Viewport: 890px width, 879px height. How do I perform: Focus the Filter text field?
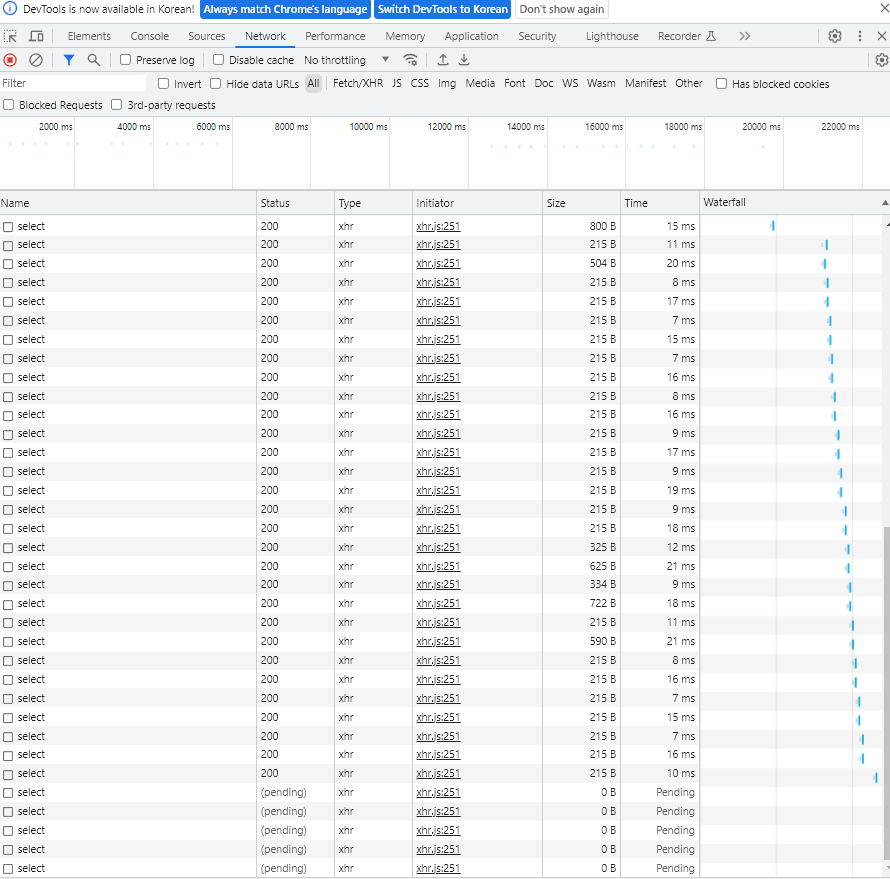point(73,83)
